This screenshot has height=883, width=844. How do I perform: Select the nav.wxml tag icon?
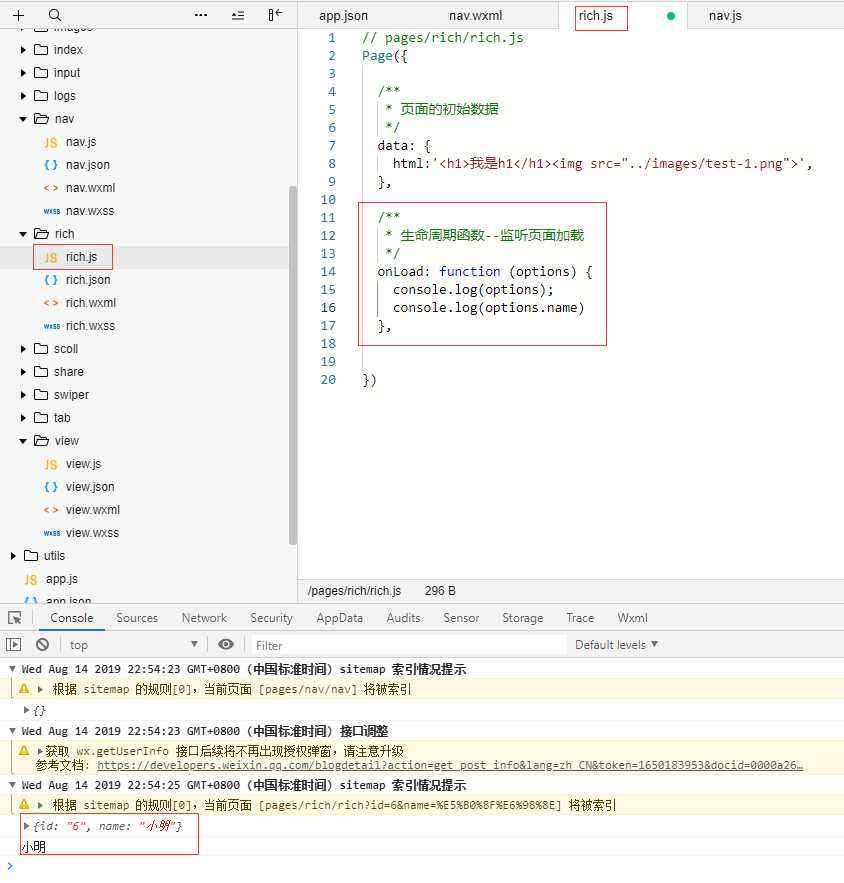click(x=51, y=188)
